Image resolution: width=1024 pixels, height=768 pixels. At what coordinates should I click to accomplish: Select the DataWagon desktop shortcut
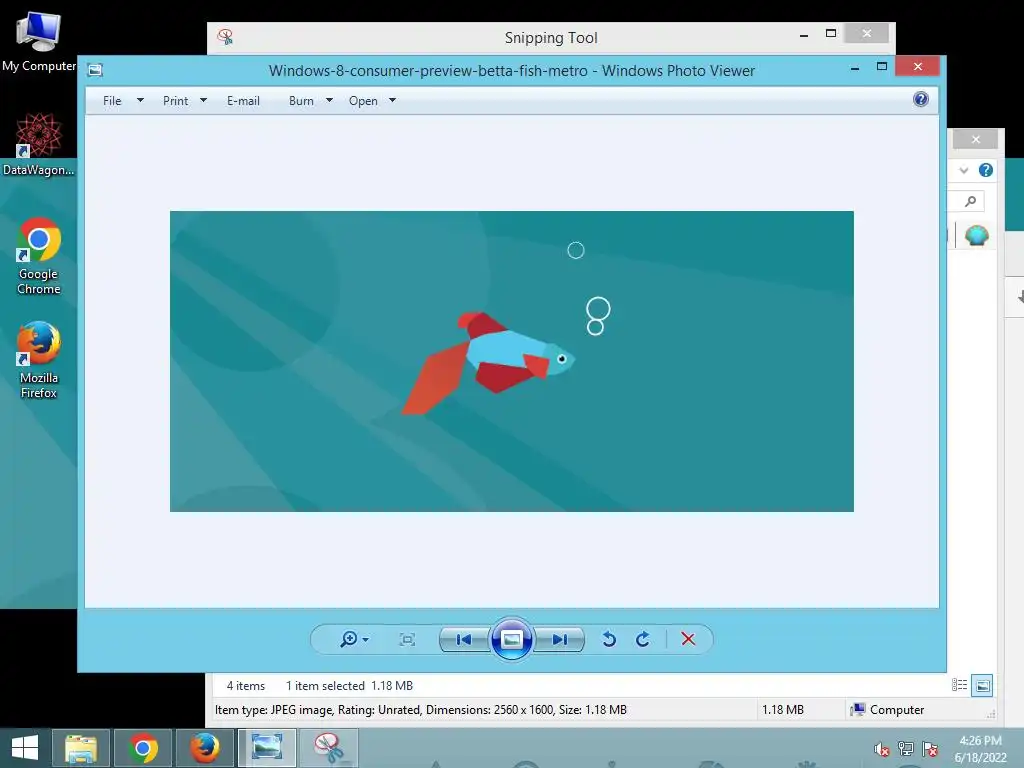coord(39,144)
